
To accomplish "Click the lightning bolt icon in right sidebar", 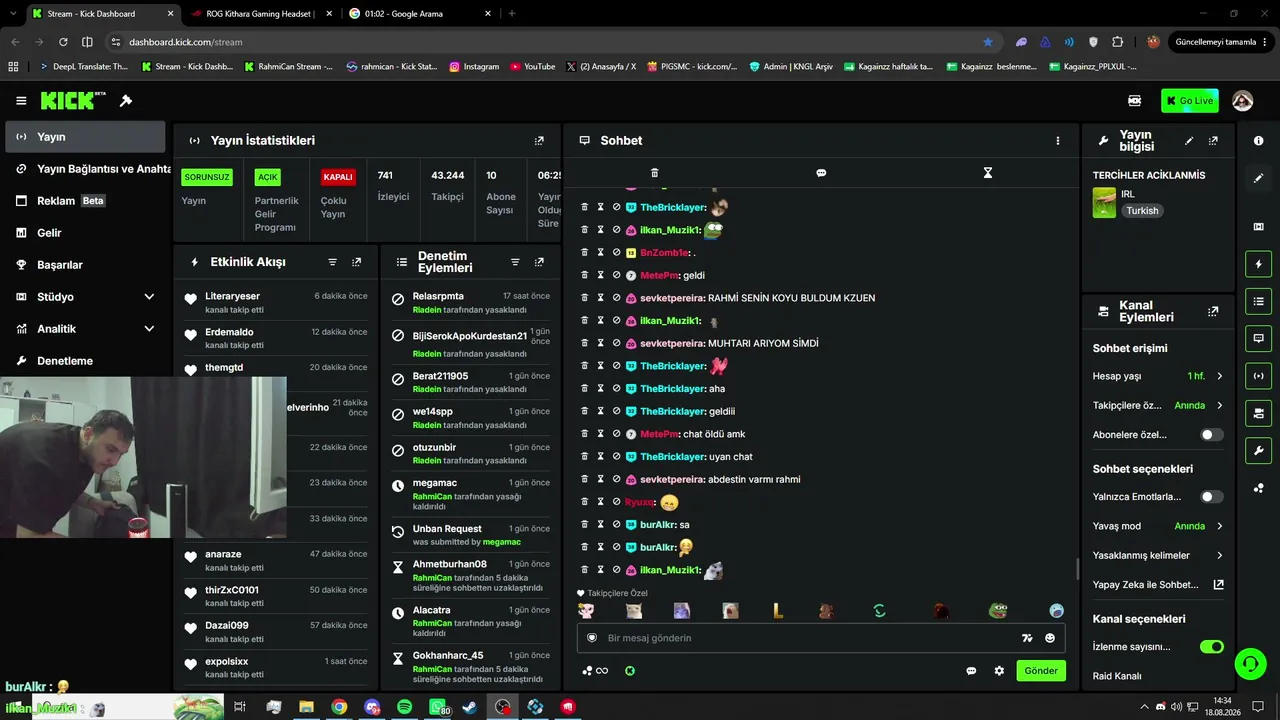I will tap(1258, 264).
